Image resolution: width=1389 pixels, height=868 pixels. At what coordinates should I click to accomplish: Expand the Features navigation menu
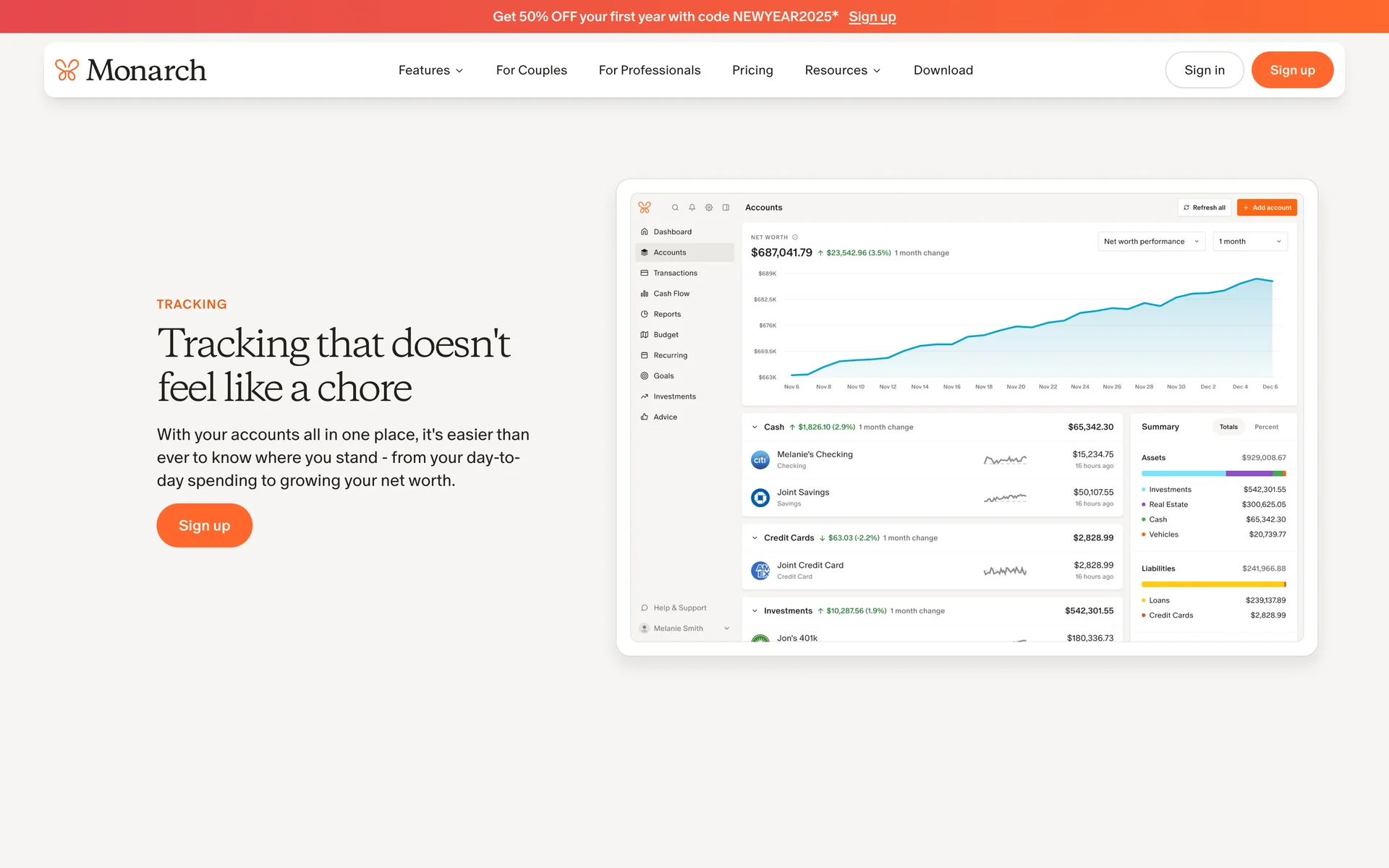(430, 70)
